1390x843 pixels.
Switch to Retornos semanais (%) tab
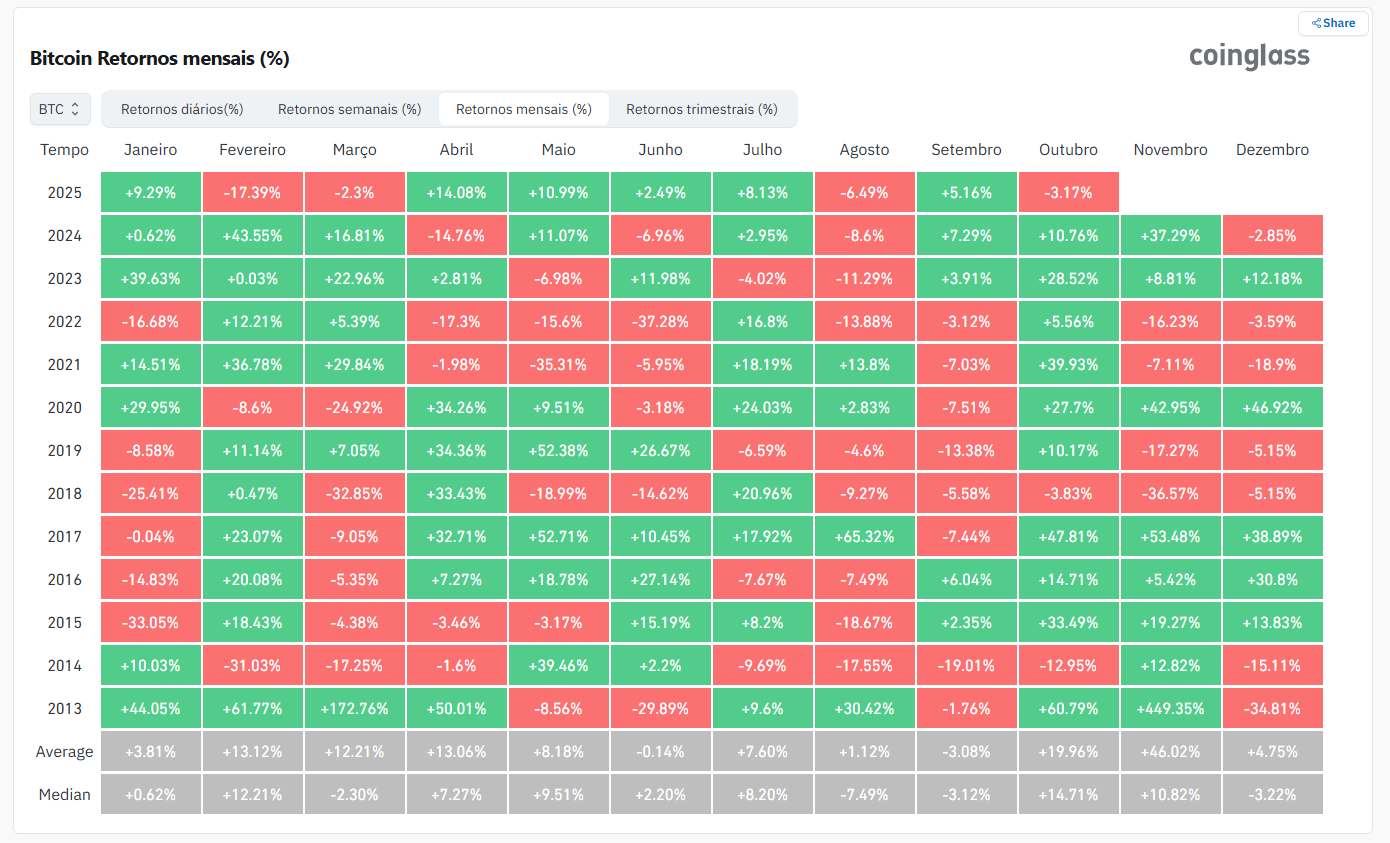(x=349, y=109)
